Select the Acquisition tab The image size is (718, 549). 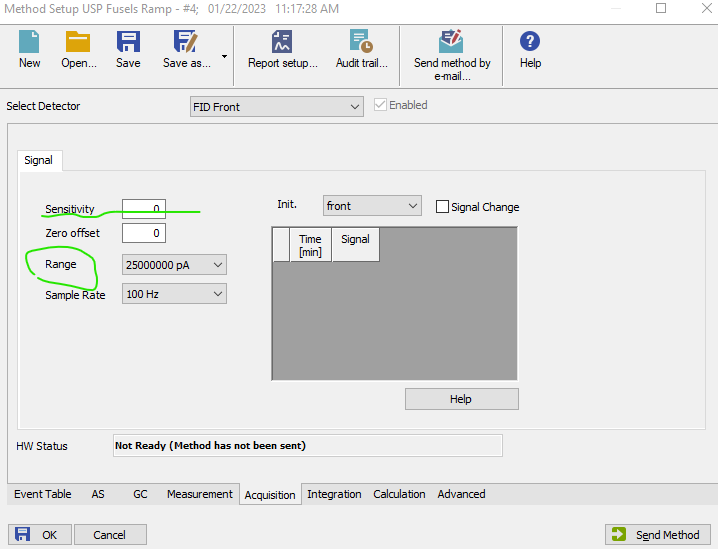pyautogui.click(x=270, y=495)
